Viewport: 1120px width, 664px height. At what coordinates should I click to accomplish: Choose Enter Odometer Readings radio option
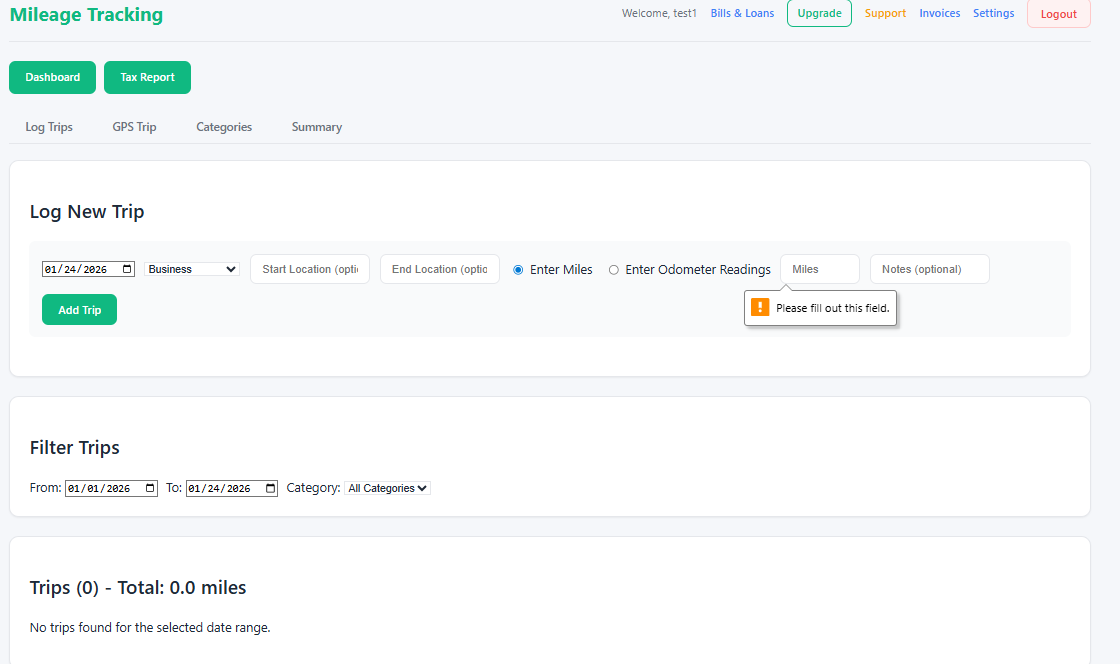pyautogui.click(x=614, y=270)
